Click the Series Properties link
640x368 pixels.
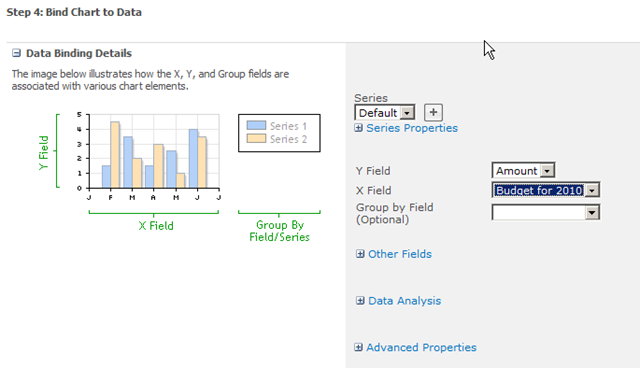click(x=412, y=128)
